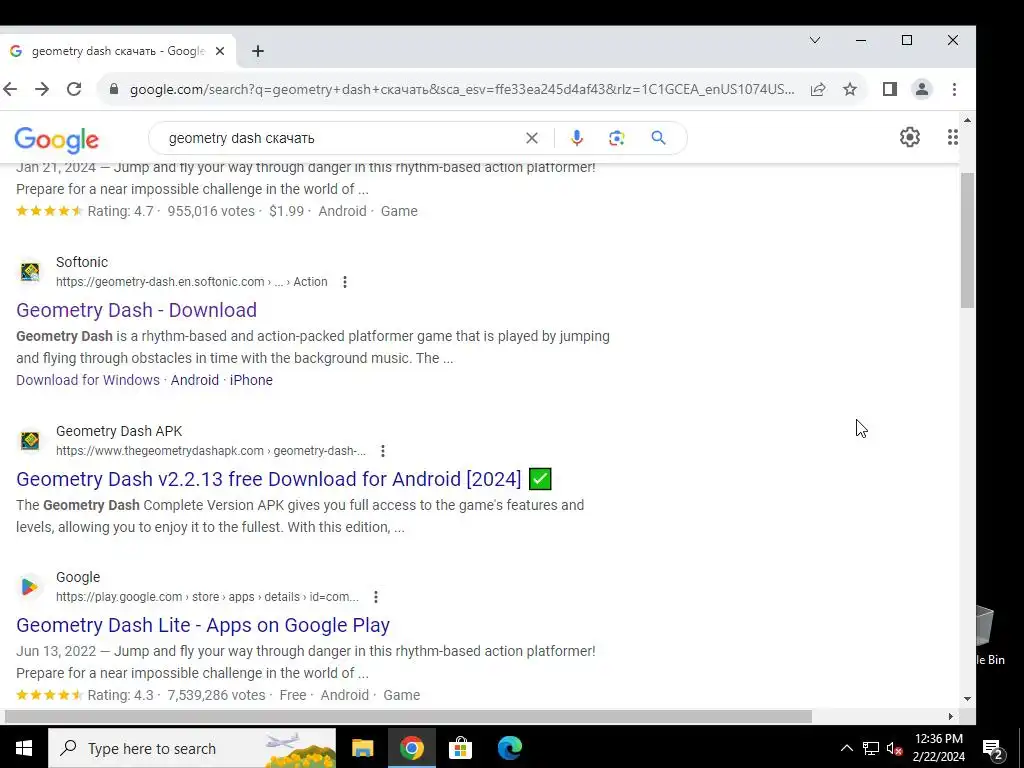
Task: Open File Explorer from taskbar
Action: (x=362, y=748)
